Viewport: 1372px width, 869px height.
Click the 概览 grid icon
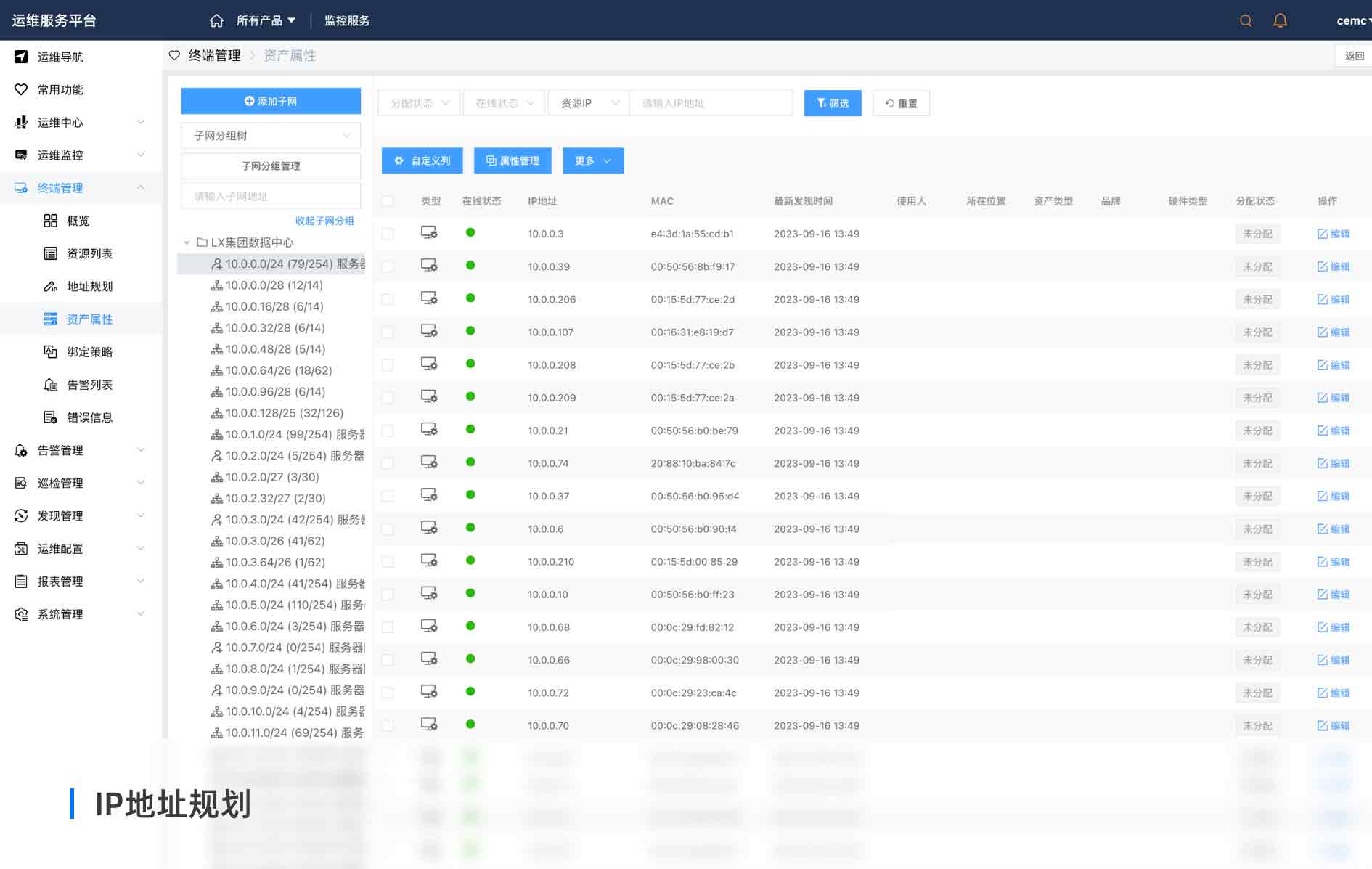pyautogui.click(x=50, y=221)
